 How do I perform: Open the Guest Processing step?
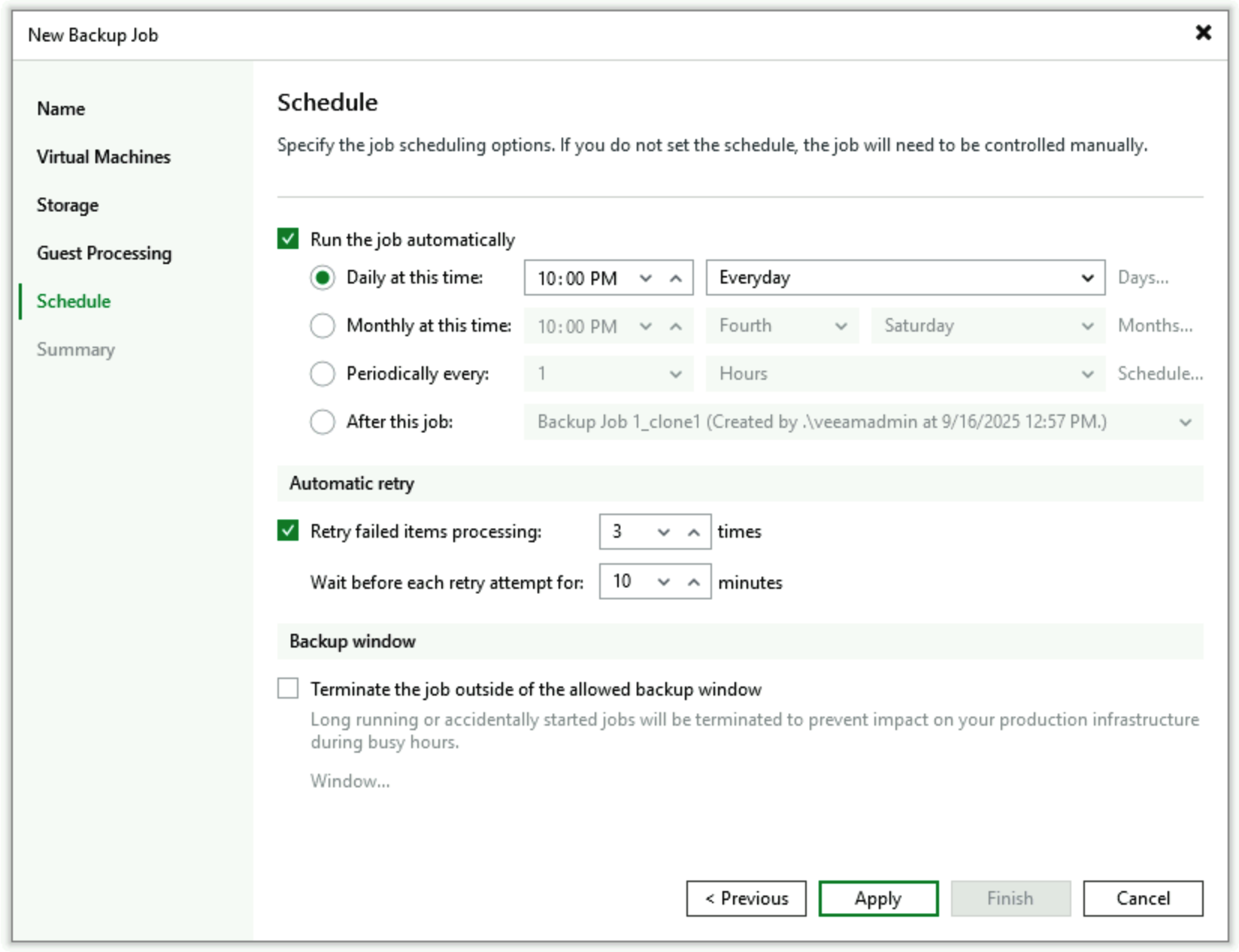click(104, 253)
